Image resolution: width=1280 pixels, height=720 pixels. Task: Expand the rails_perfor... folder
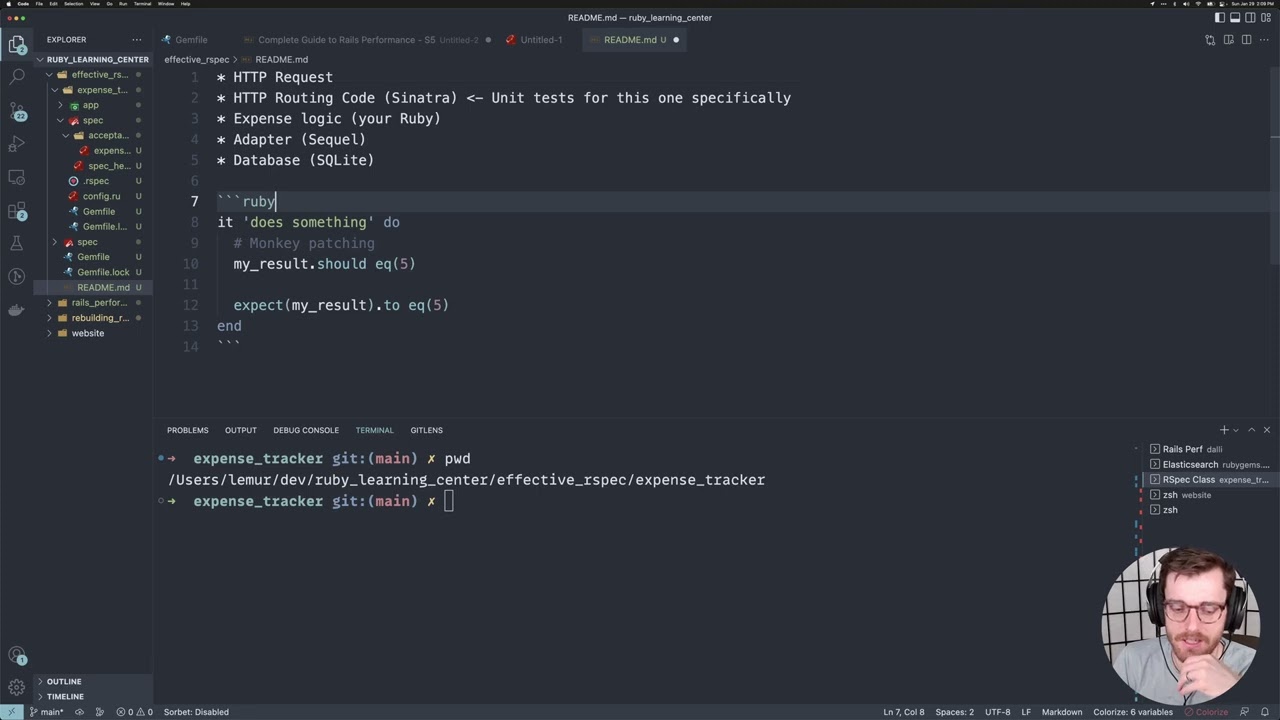(x=94, y=302)
